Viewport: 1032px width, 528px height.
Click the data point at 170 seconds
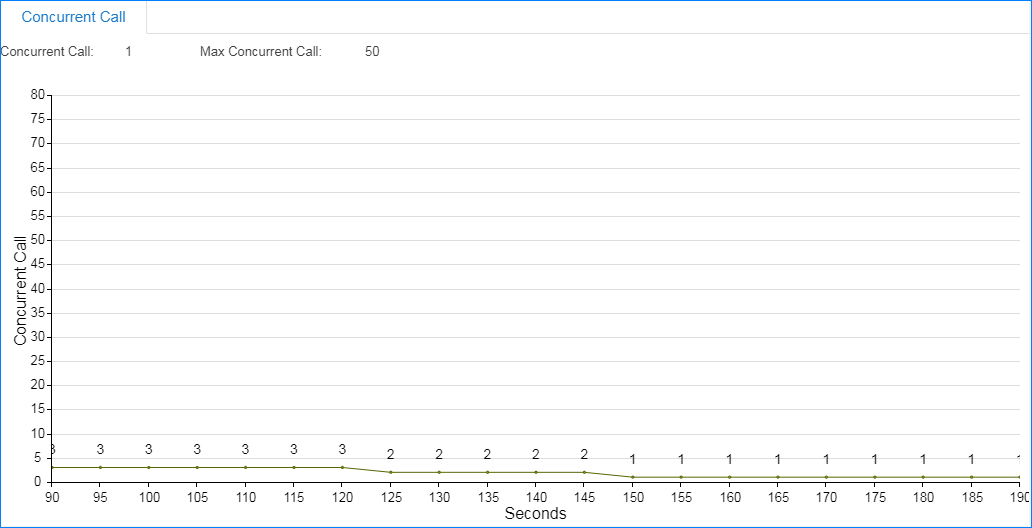click(x=826, y=477)
